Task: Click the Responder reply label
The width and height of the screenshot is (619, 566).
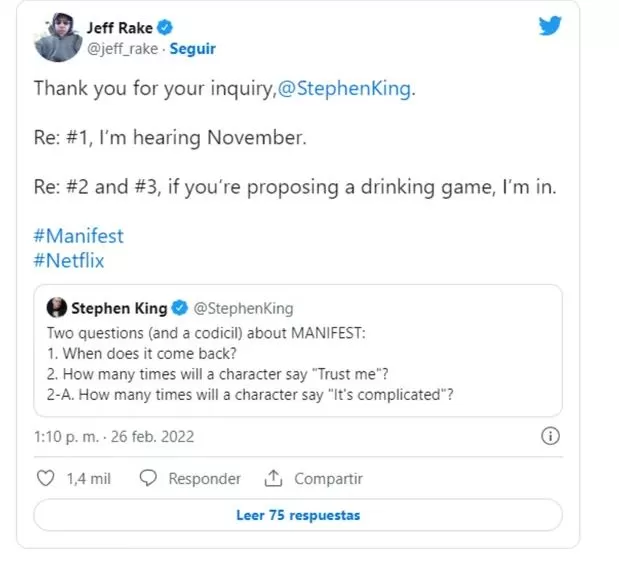Action: point(204,479)
